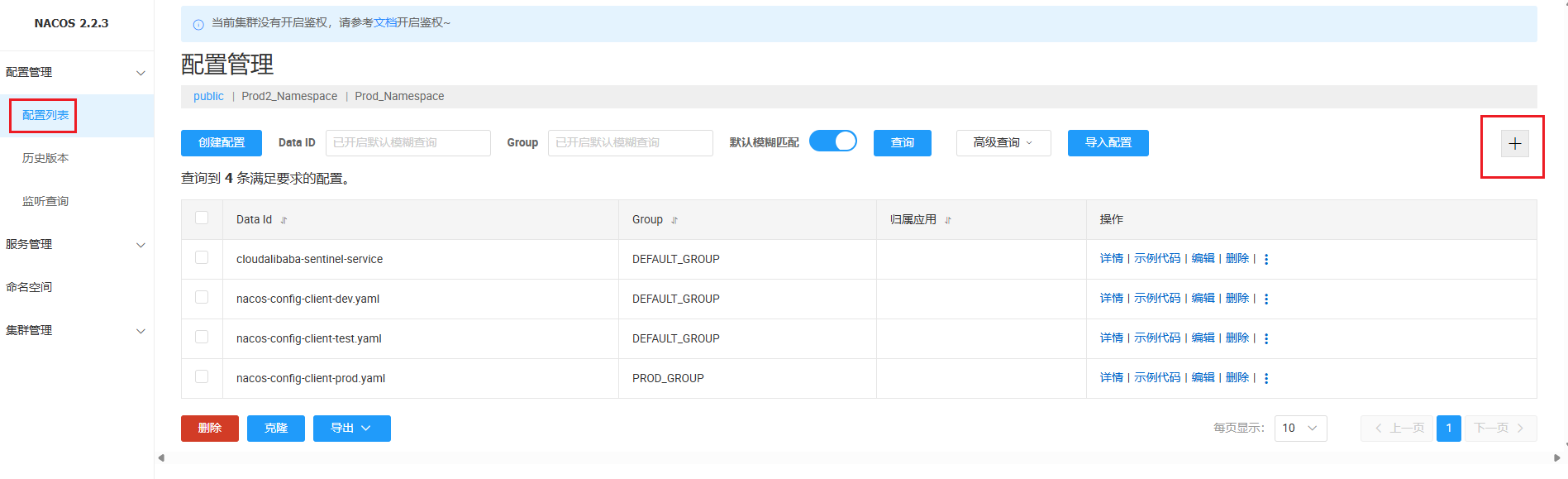Viewport: 1568px width, 479px height.
Task: Switch to public namespace tab
Action: (x=208, y=97)
